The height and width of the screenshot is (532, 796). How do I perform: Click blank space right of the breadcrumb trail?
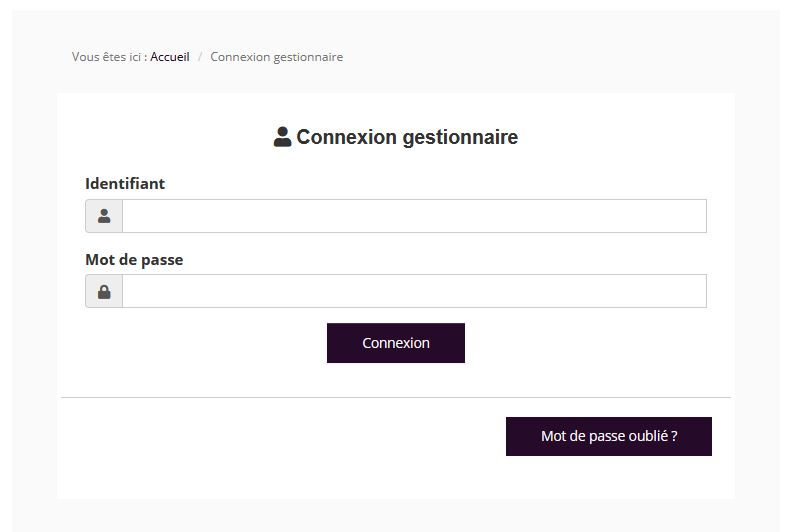[550, 57]
